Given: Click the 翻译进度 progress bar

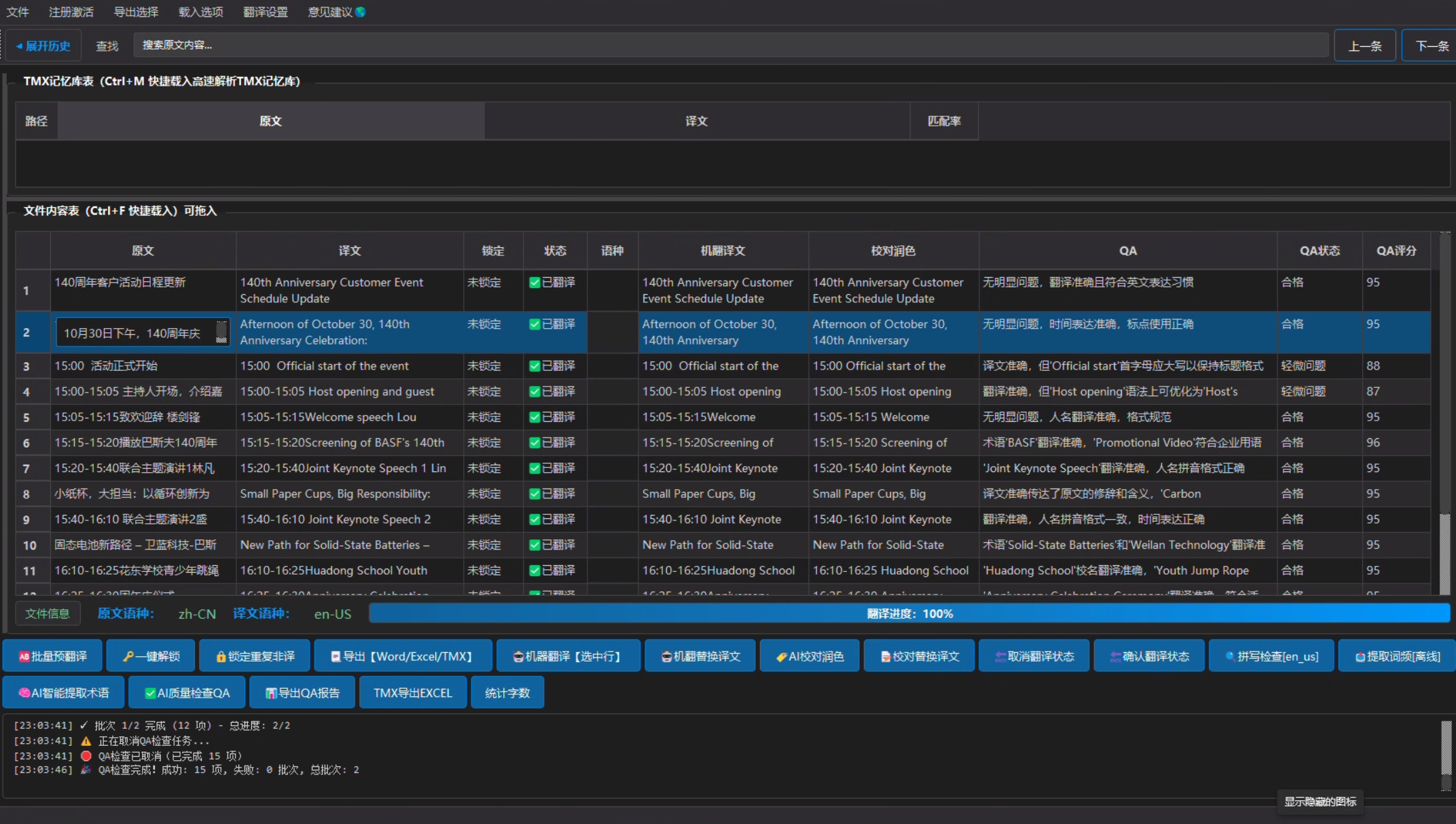Looking at the screenshot, I should tap(909, 614).
